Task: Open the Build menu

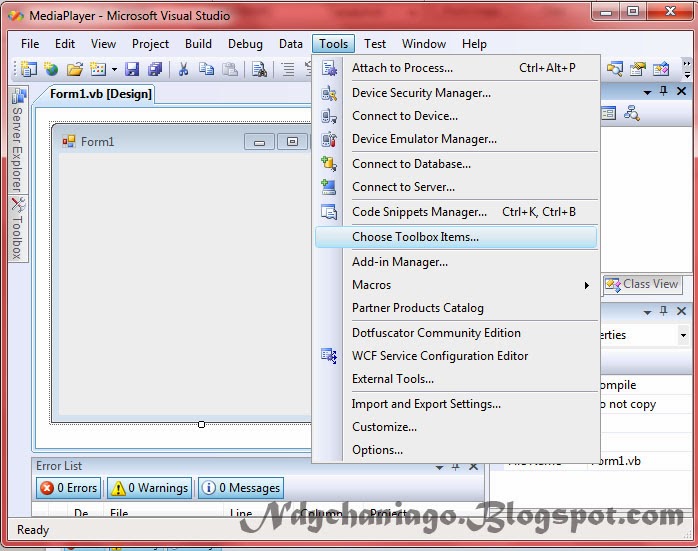Action: pyautogui.click(x=198, y=44)
